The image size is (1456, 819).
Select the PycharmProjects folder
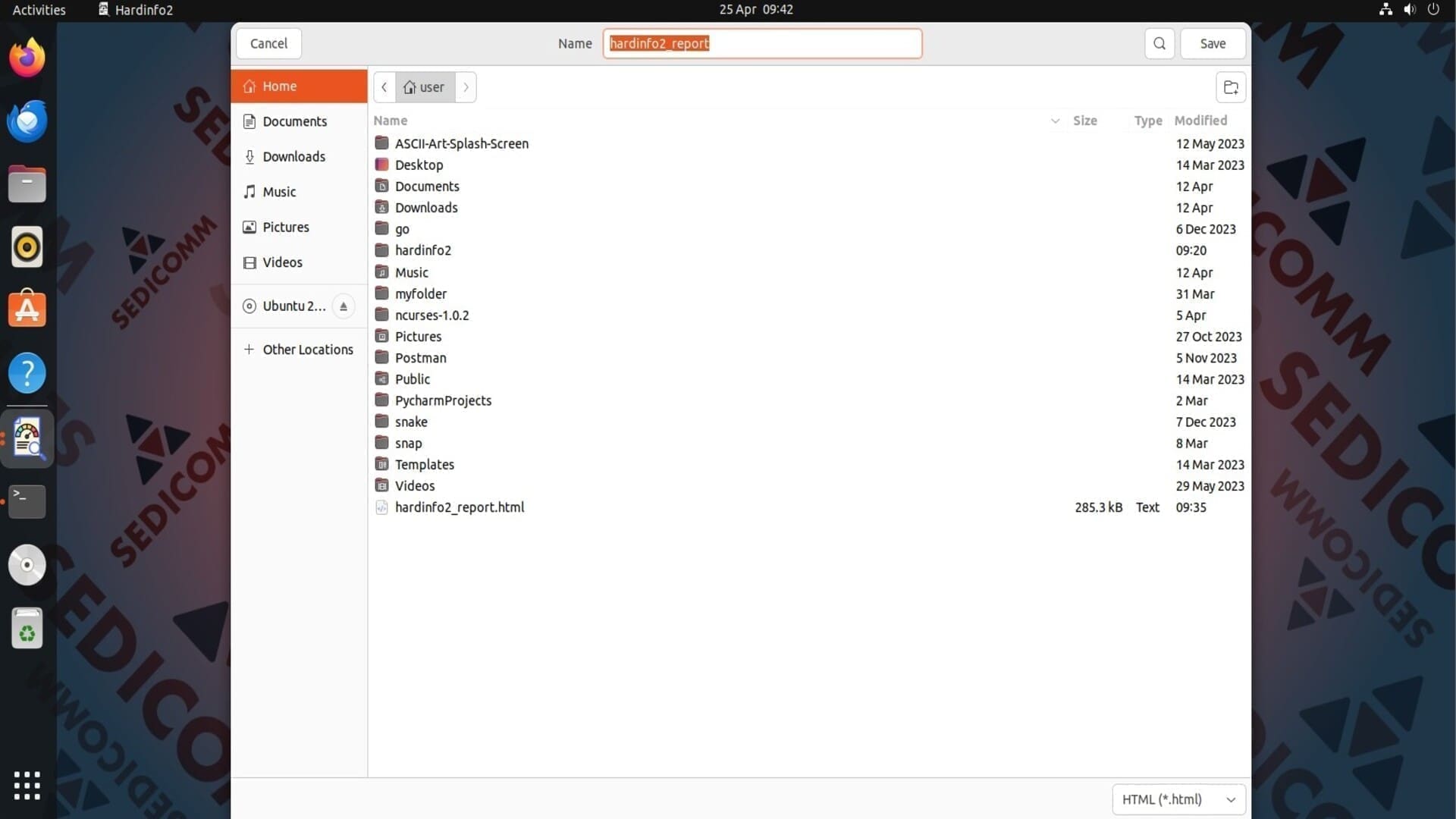(x=443, y=400)
